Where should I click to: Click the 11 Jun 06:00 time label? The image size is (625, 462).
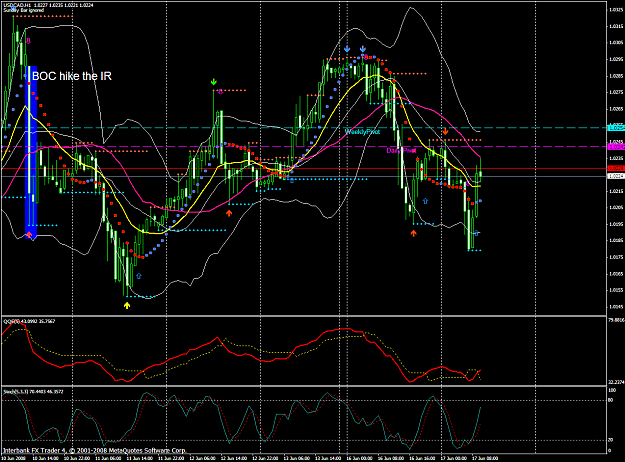coord(108,458)
